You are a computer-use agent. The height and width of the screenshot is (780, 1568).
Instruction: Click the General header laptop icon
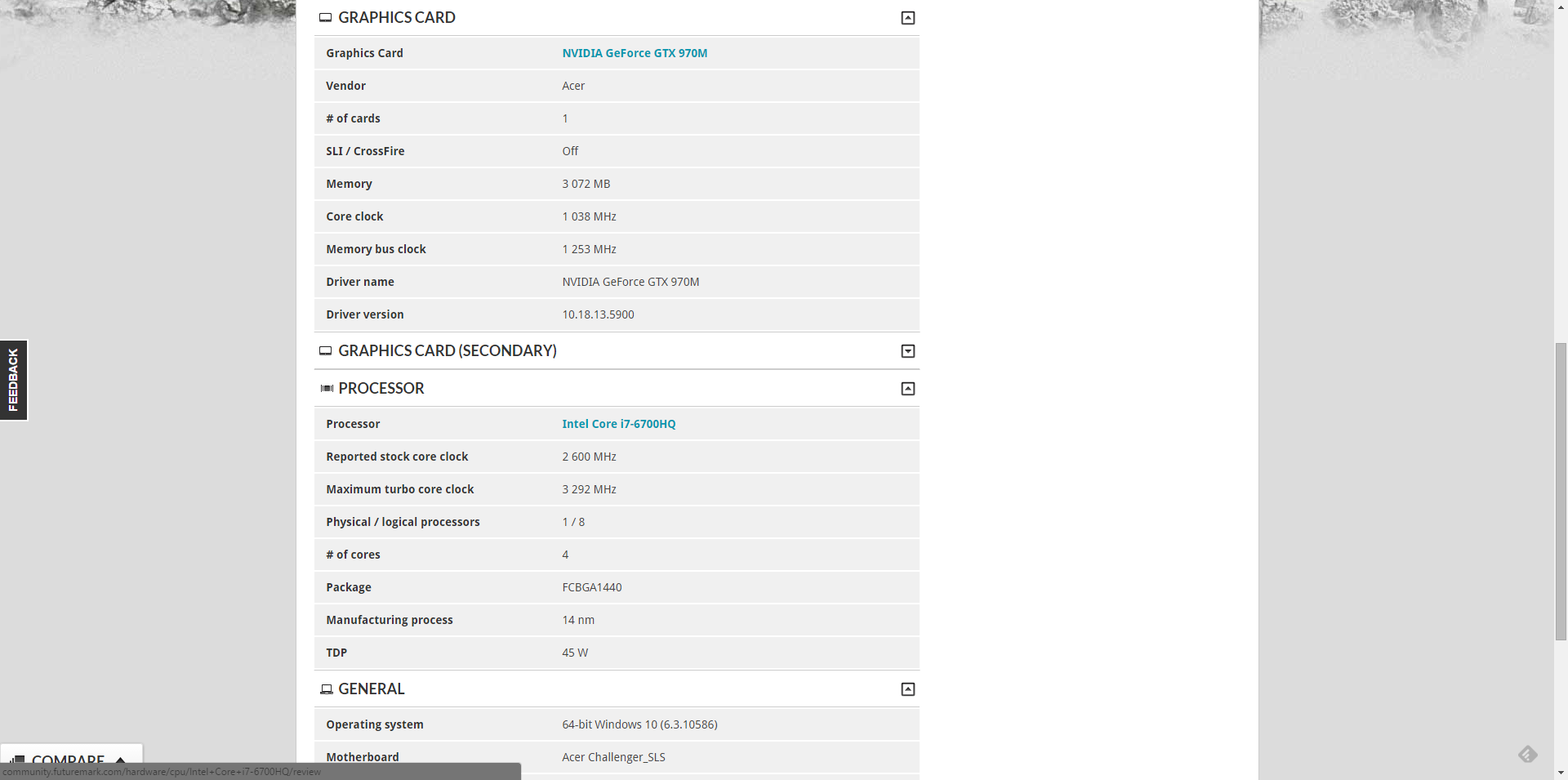[x=327, y=689]
